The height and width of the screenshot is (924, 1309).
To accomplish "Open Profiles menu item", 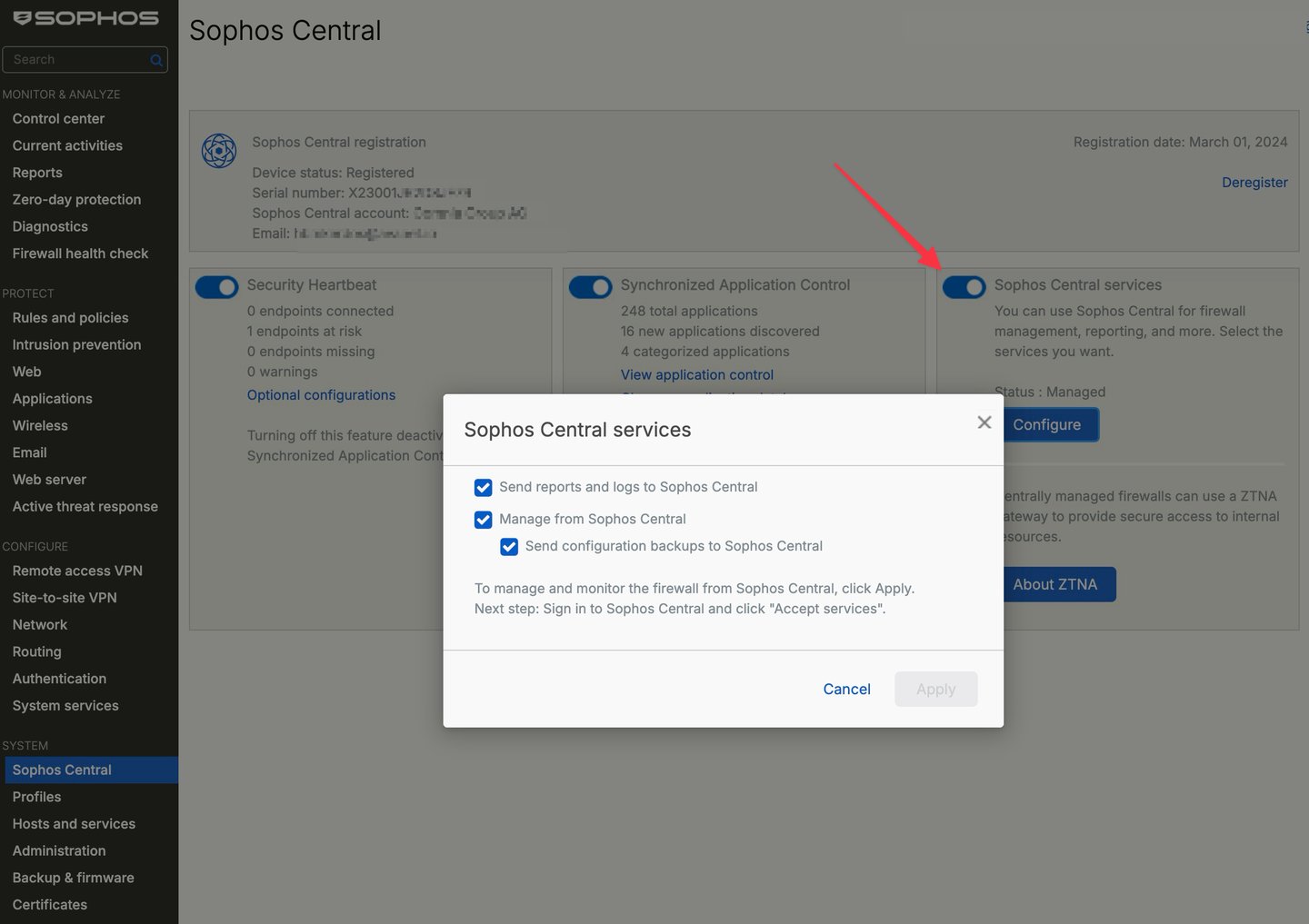I will pyautogui.click(x=36, y=797).
